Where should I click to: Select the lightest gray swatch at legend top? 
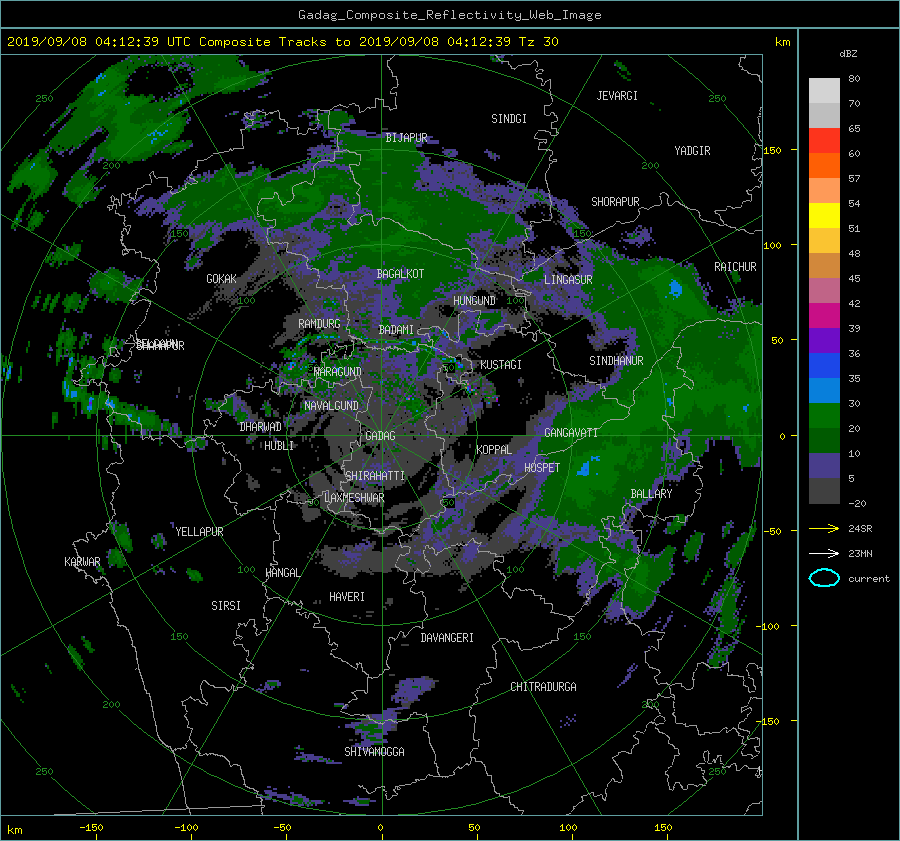pos(824,90)
